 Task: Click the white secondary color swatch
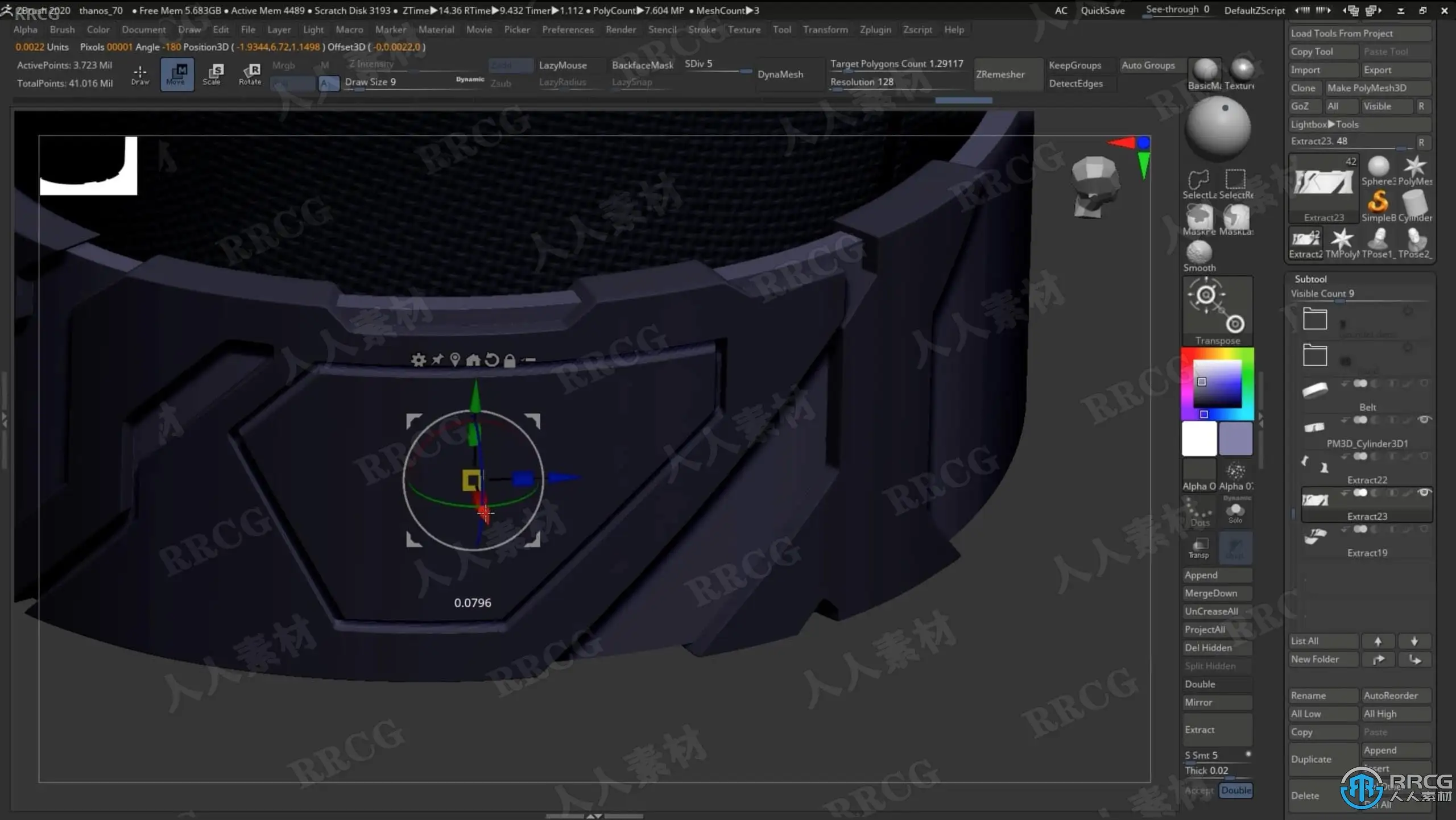(x=1199, y=438)
